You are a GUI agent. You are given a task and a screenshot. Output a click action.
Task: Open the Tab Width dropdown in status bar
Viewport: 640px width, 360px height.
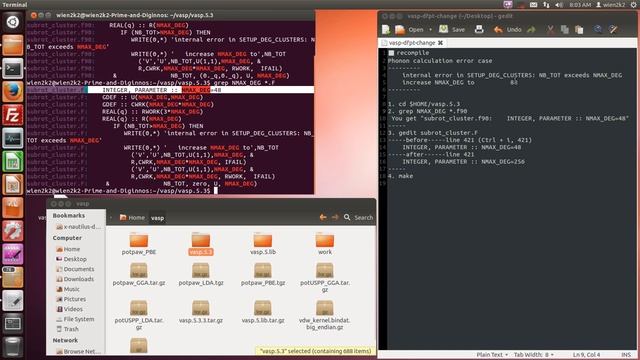[x=533, y=355]
